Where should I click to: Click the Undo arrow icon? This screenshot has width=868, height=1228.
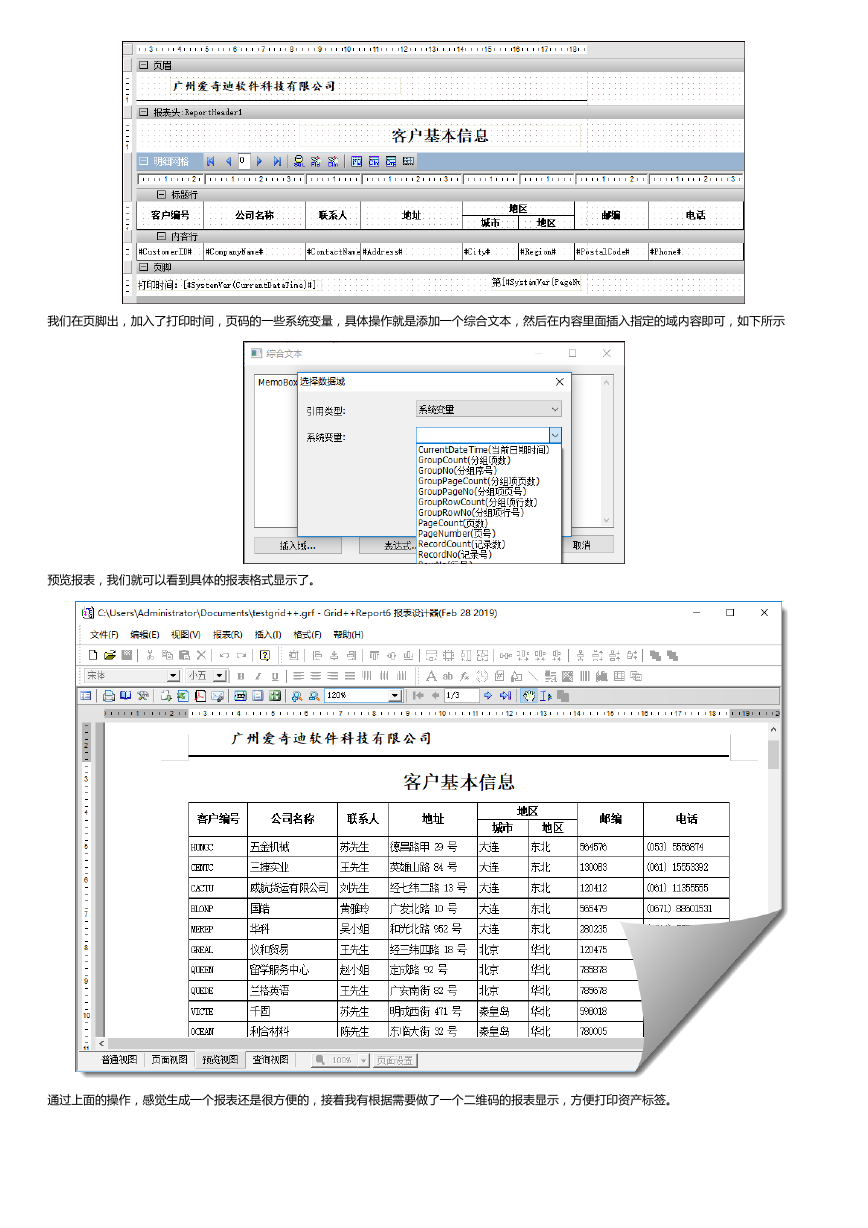(225, 655)
